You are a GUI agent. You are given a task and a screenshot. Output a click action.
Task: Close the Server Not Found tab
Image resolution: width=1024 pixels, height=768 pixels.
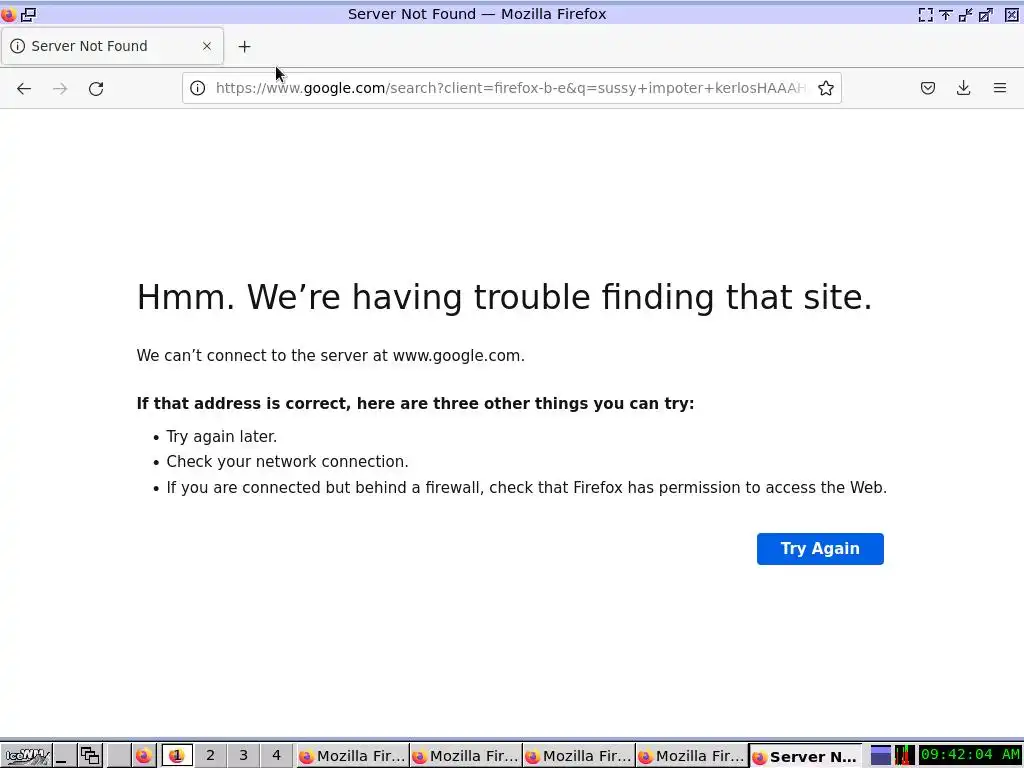pos(207,46)
